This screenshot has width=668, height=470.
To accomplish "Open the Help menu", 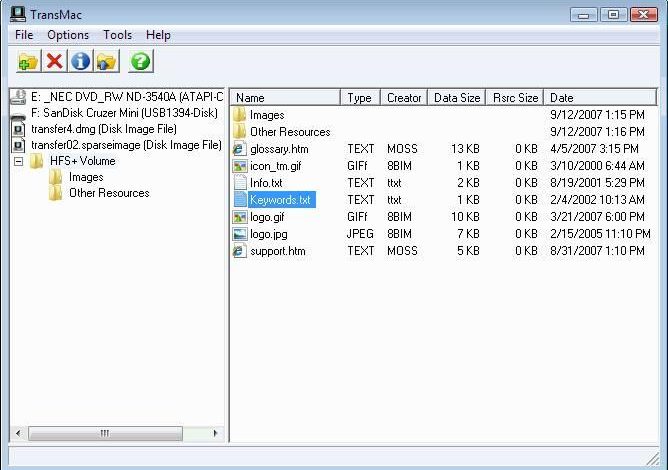I will pyautogui.click(x=158, y=35).
